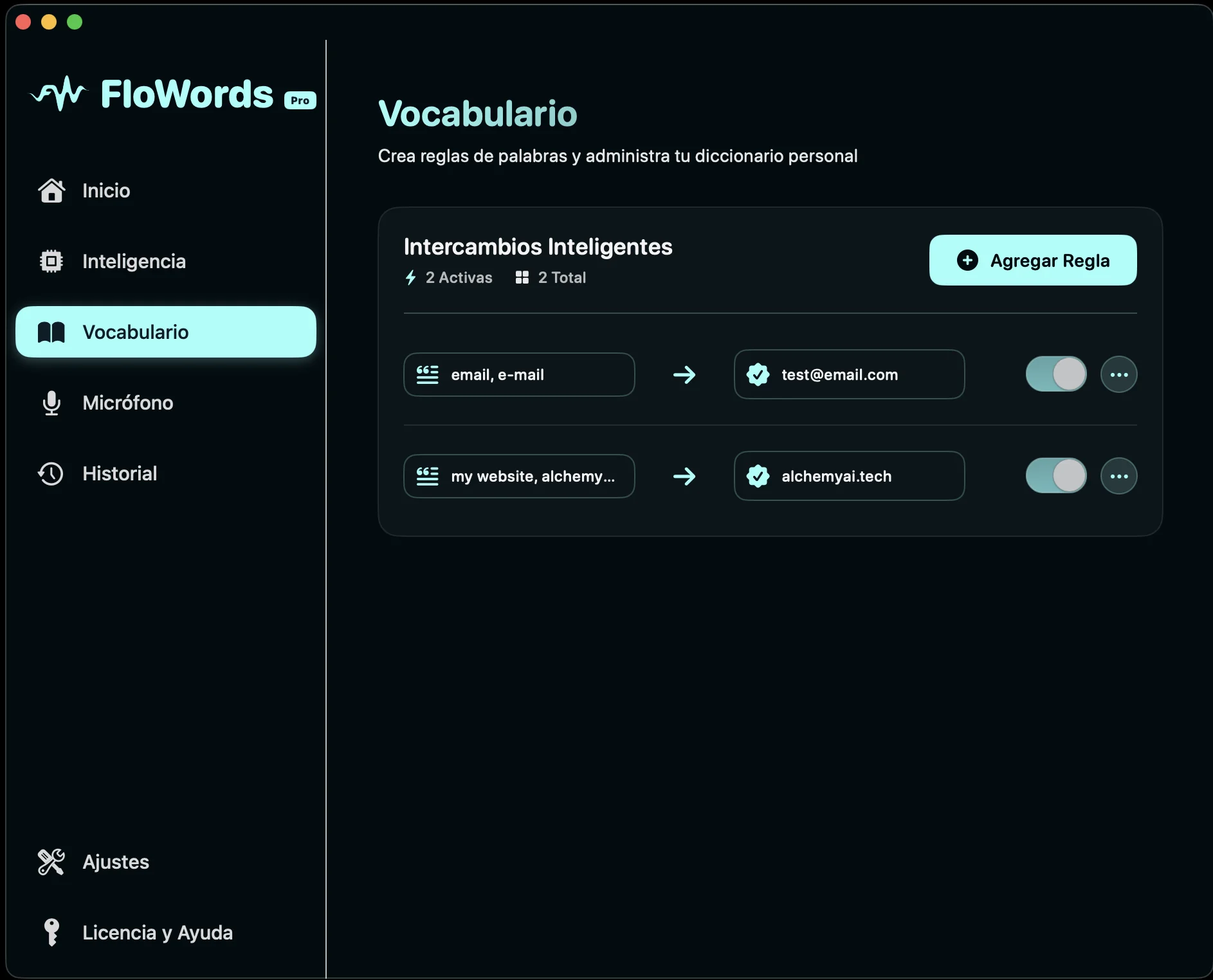The image size is (1213, 980).
Task: Click the FloWords waveform logo
Action: 59,94
